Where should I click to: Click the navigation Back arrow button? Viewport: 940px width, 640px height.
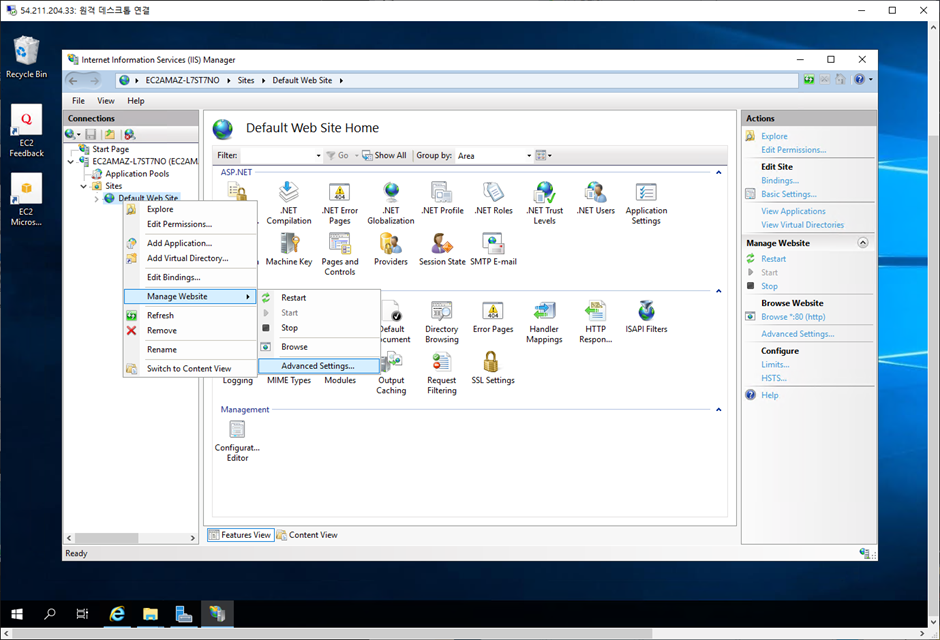pyautogui.click(x=73, y=80)
